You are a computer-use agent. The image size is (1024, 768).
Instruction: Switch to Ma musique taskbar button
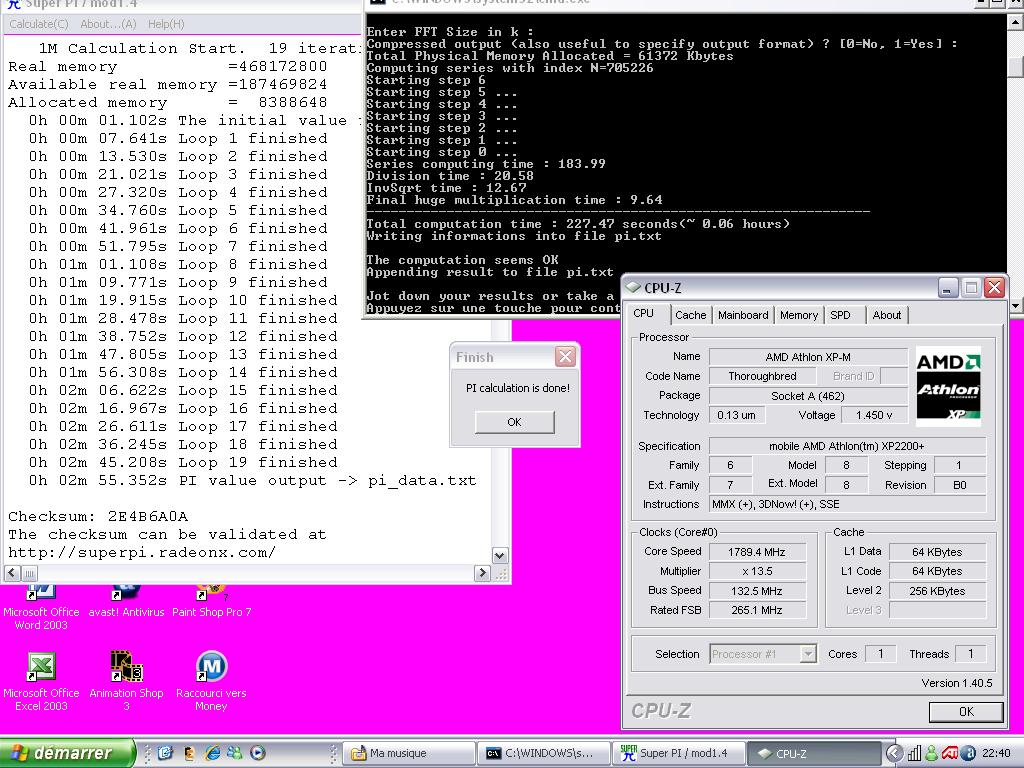(x=409, y=753)
